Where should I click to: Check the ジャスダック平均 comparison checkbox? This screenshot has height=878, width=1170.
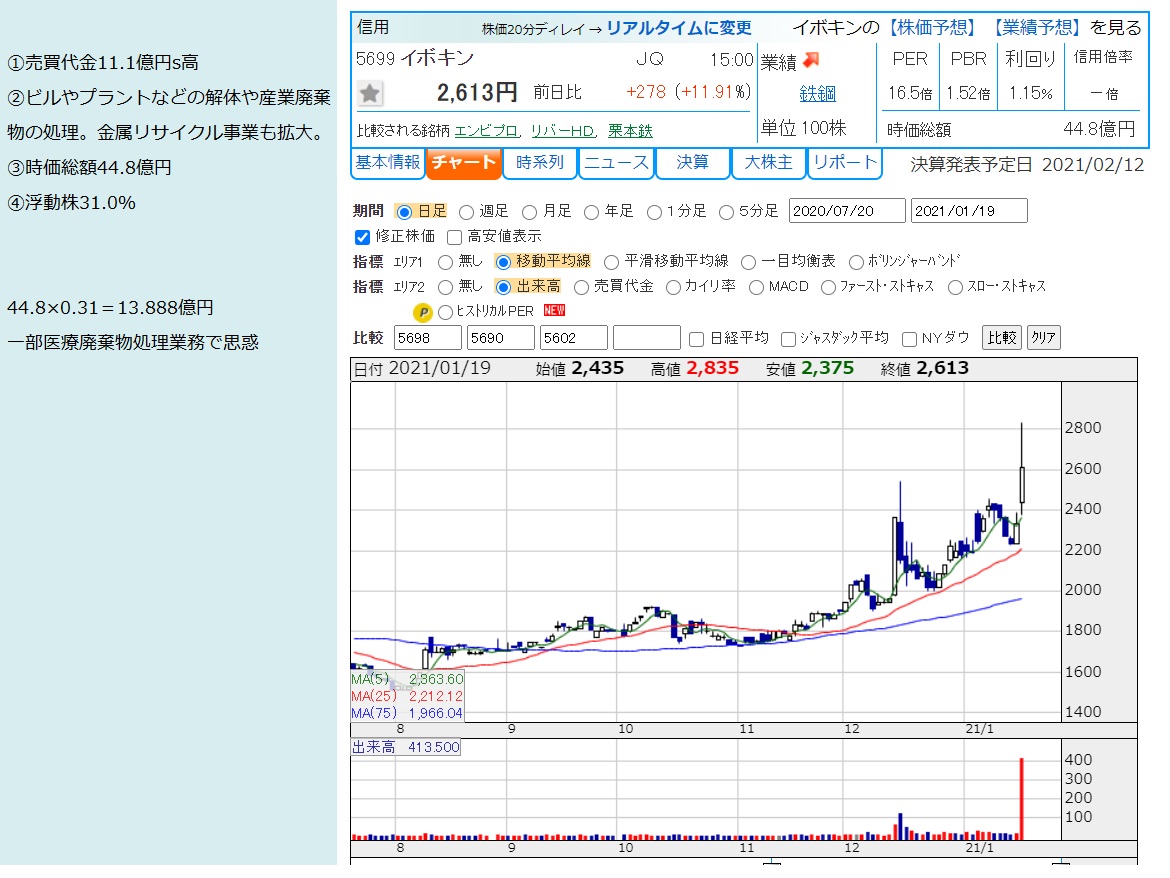(x=788, y=339)
